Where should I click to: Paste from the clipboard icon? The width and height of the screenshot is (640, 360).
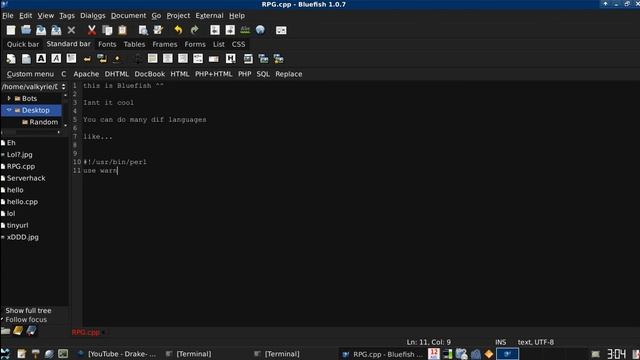tap(122, 30)
